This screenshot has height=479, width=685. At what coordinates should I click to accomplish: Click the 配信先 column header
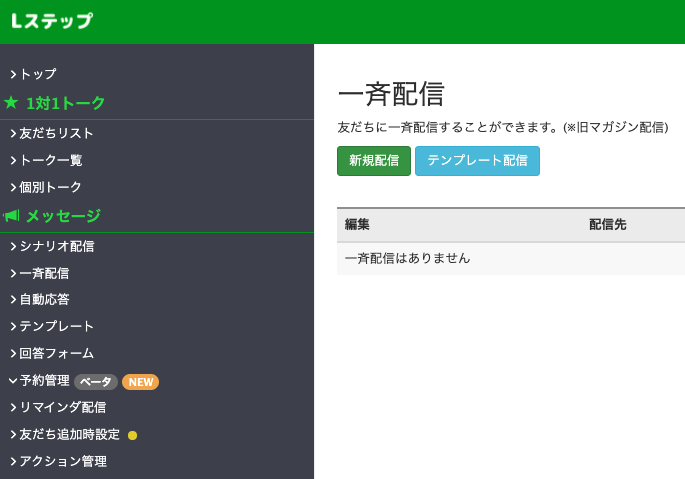(x=608, y=225)
